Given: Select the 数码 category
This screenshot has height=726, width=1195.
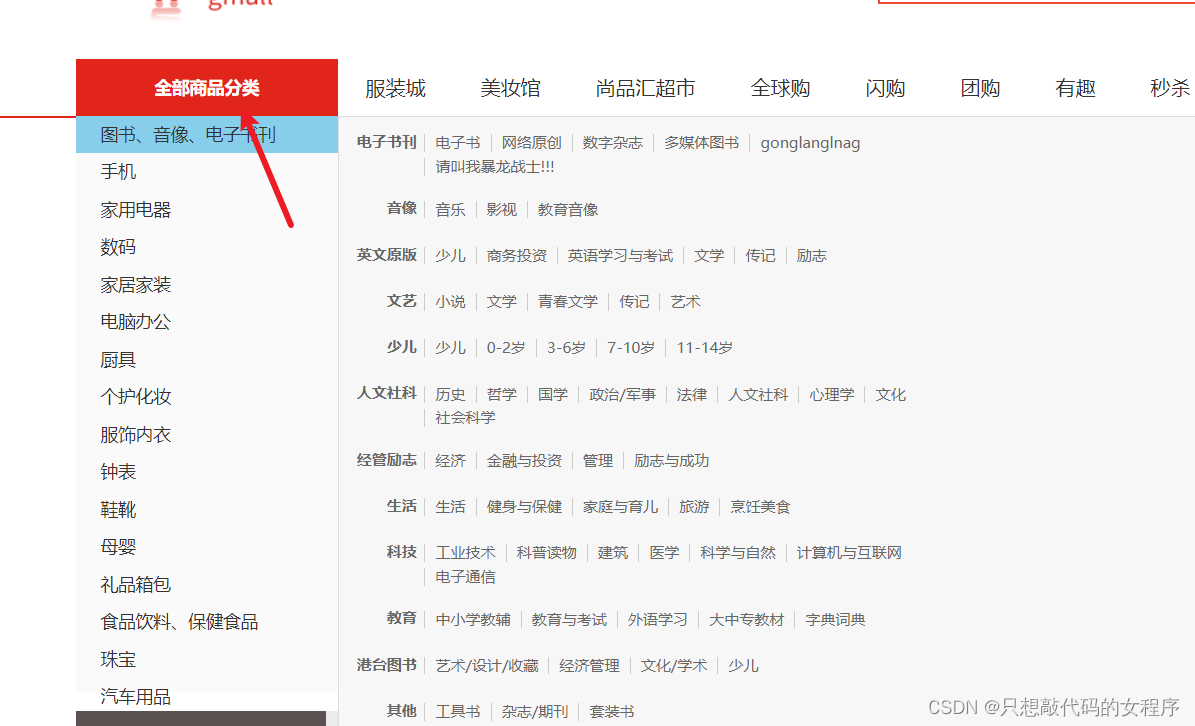Looking at the screenshot, I should tap(118, 247).
